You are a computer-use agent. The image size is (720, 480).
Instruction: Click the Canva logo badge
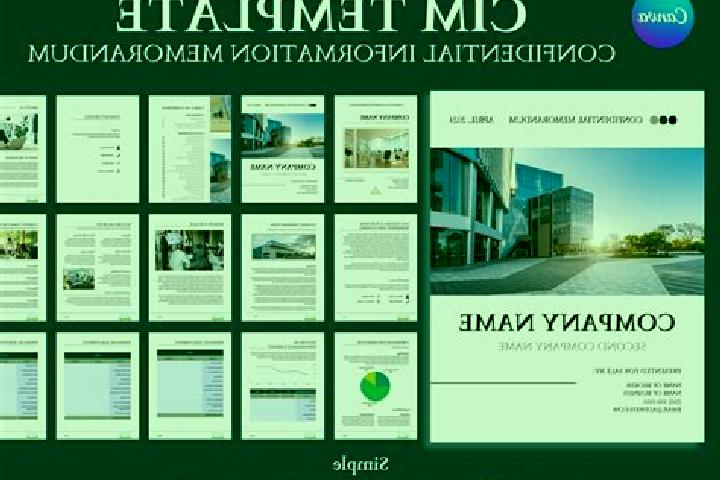[663, 18]
